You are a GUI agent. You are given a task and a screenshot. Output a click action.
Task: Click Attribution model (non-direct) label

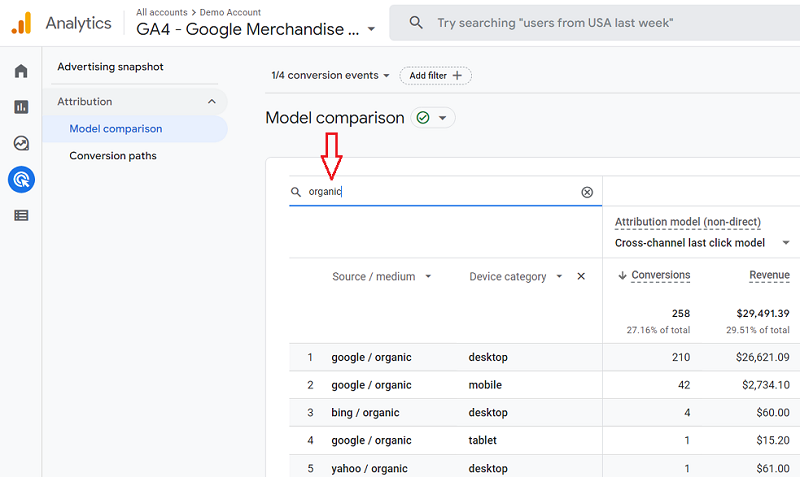[688, 222]
